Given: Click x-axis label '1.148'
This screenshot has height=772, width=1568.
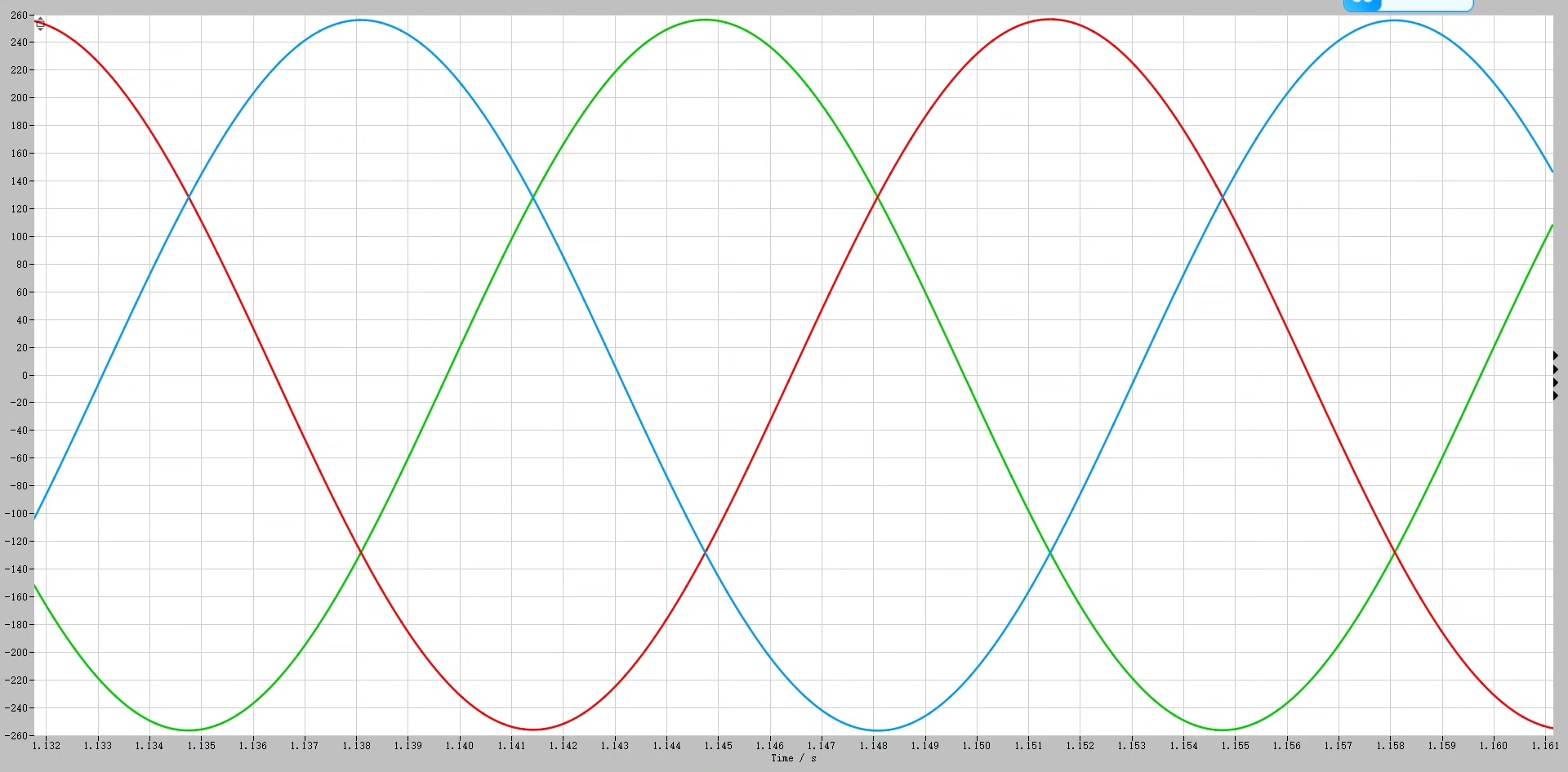Looking at the screenshot, I should [874, 746].
